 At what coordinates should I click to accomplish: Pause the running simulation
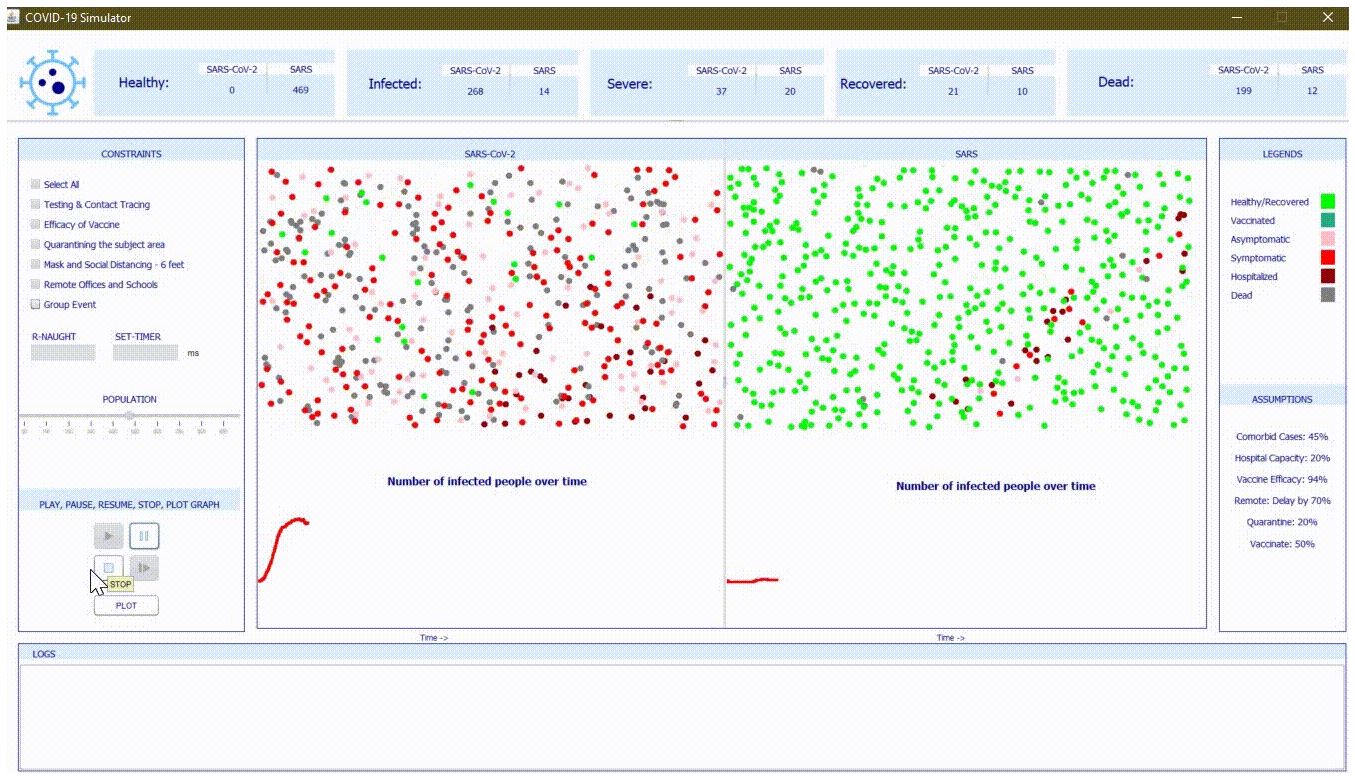pyautogui.click(x=144, y=537)
